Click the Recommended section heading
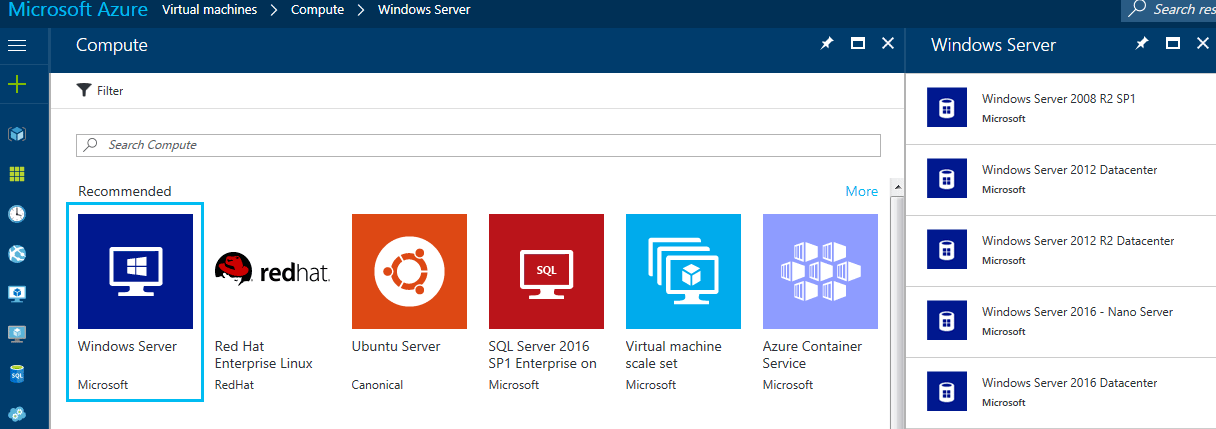This screenshot has height=429, width=1216. (125, 191)
